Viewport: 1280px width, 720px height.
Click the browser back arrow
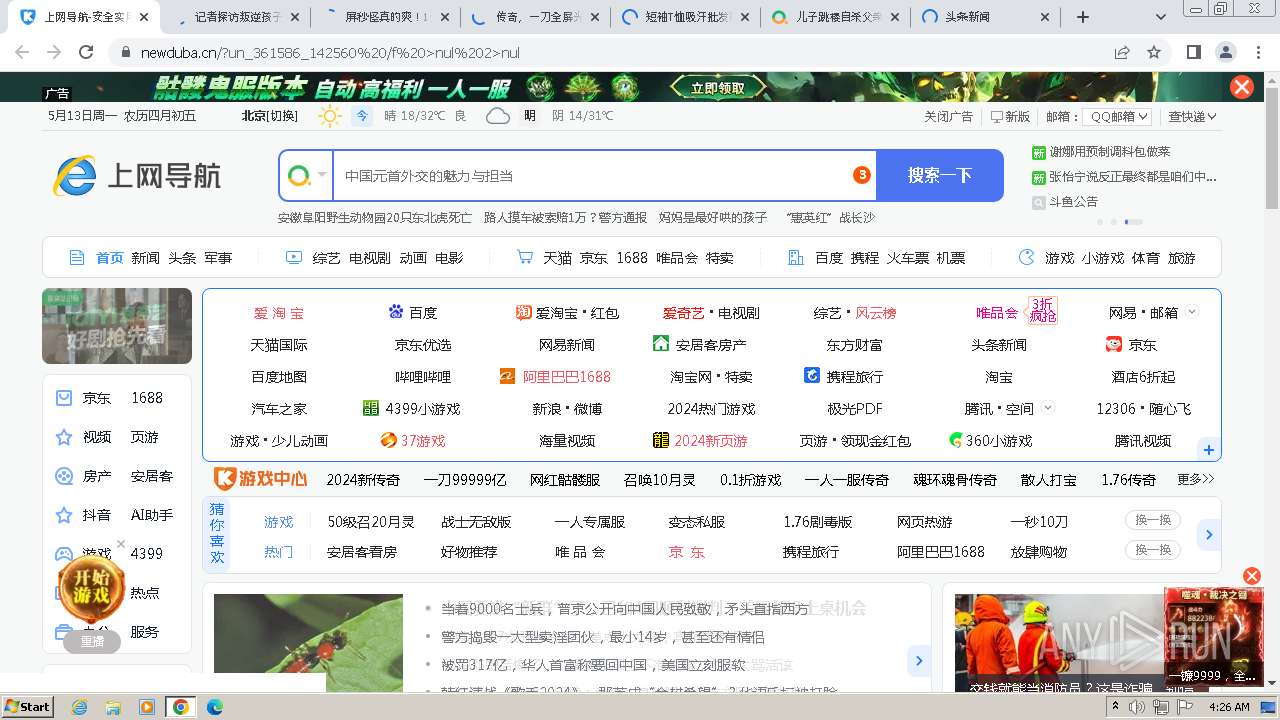pyautogui.click(x=22, y=52)
